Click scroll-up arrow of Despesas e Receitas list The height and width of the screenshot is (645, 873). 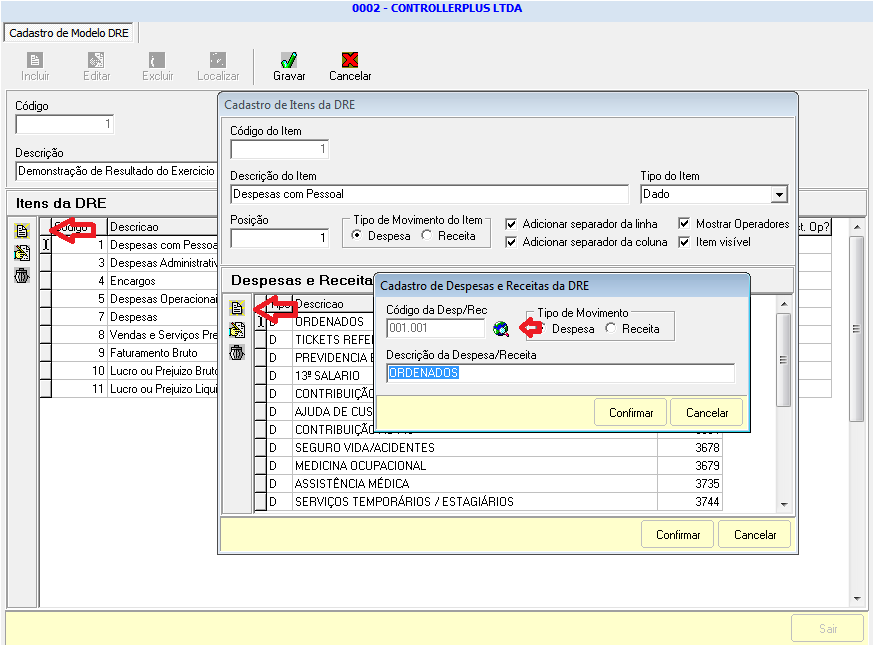coord(784,304)
